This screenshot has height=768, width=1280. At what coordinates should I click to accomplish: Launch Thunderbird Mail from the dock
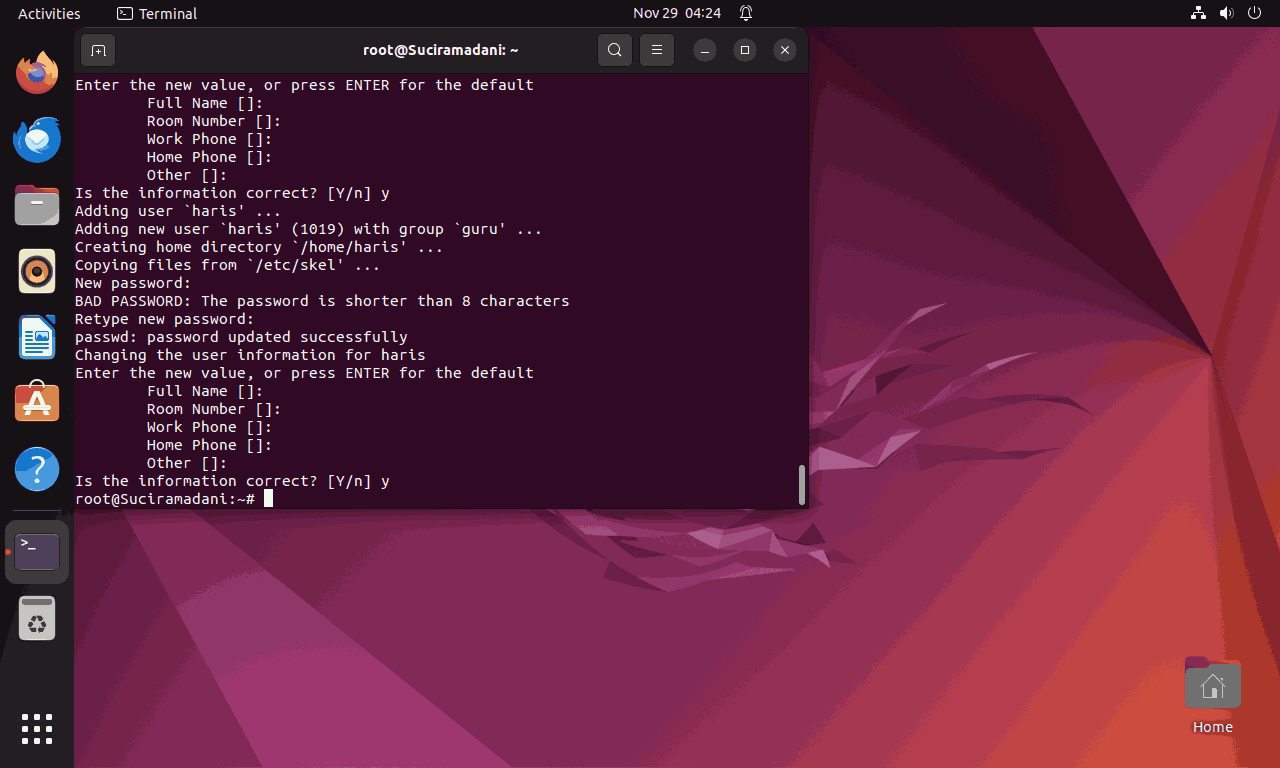[37, 139]
